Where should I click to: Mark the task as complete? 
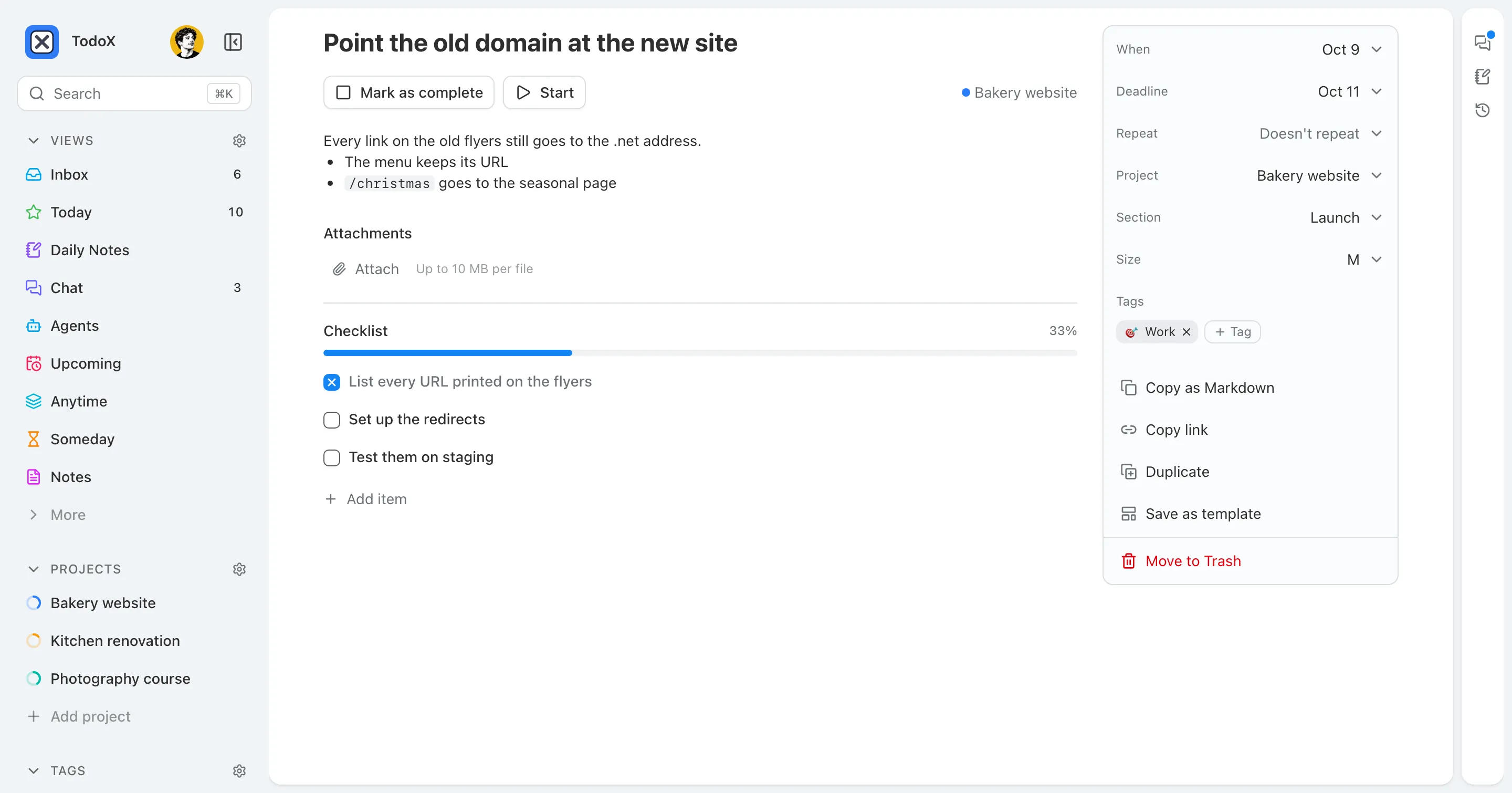pos(409,92)
